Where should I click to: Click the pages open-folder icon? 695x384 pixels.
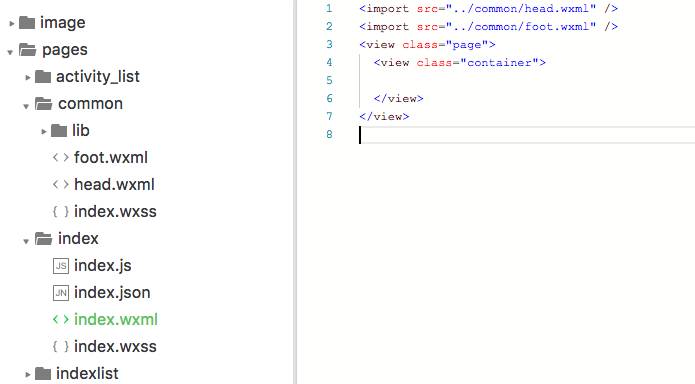[27, 50]
